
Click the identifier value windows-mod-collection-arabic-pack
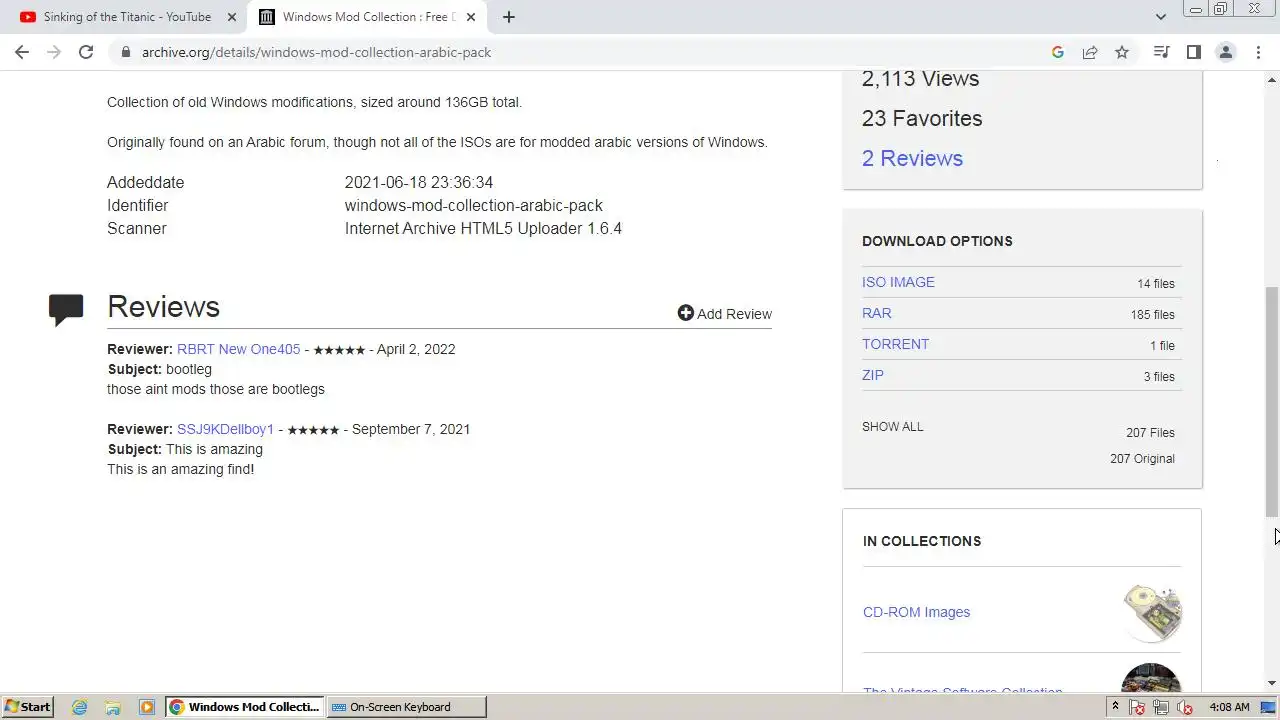[474, 205]
